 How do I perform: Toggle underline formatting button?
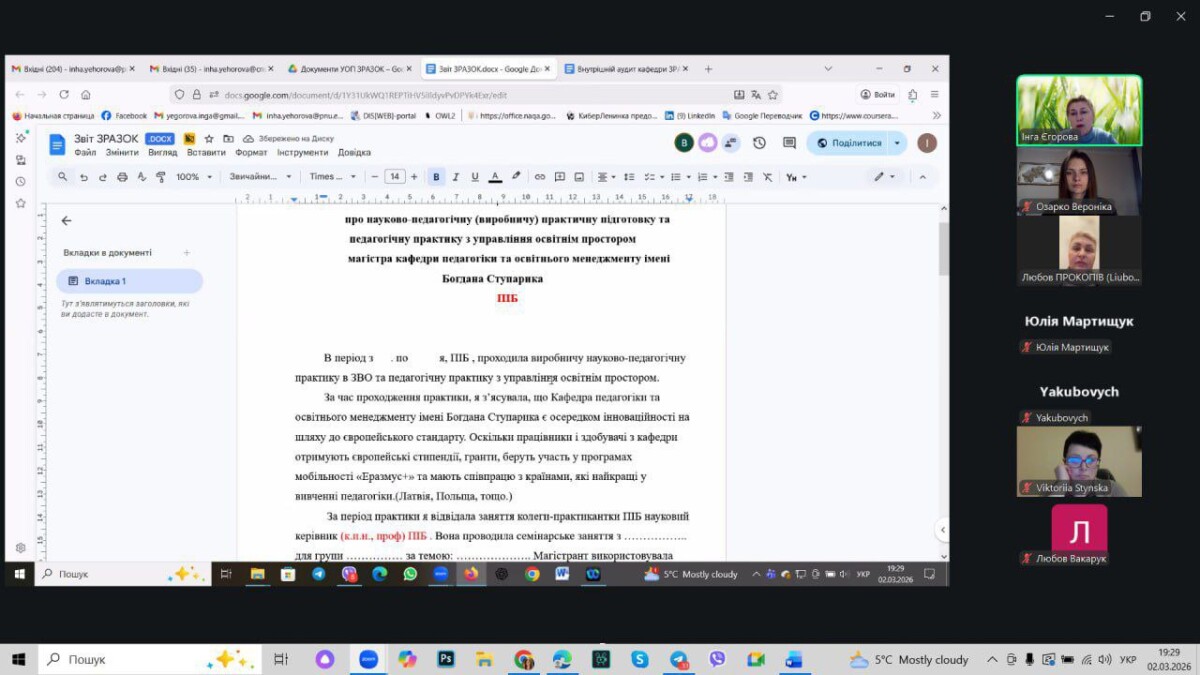(475, 177)
